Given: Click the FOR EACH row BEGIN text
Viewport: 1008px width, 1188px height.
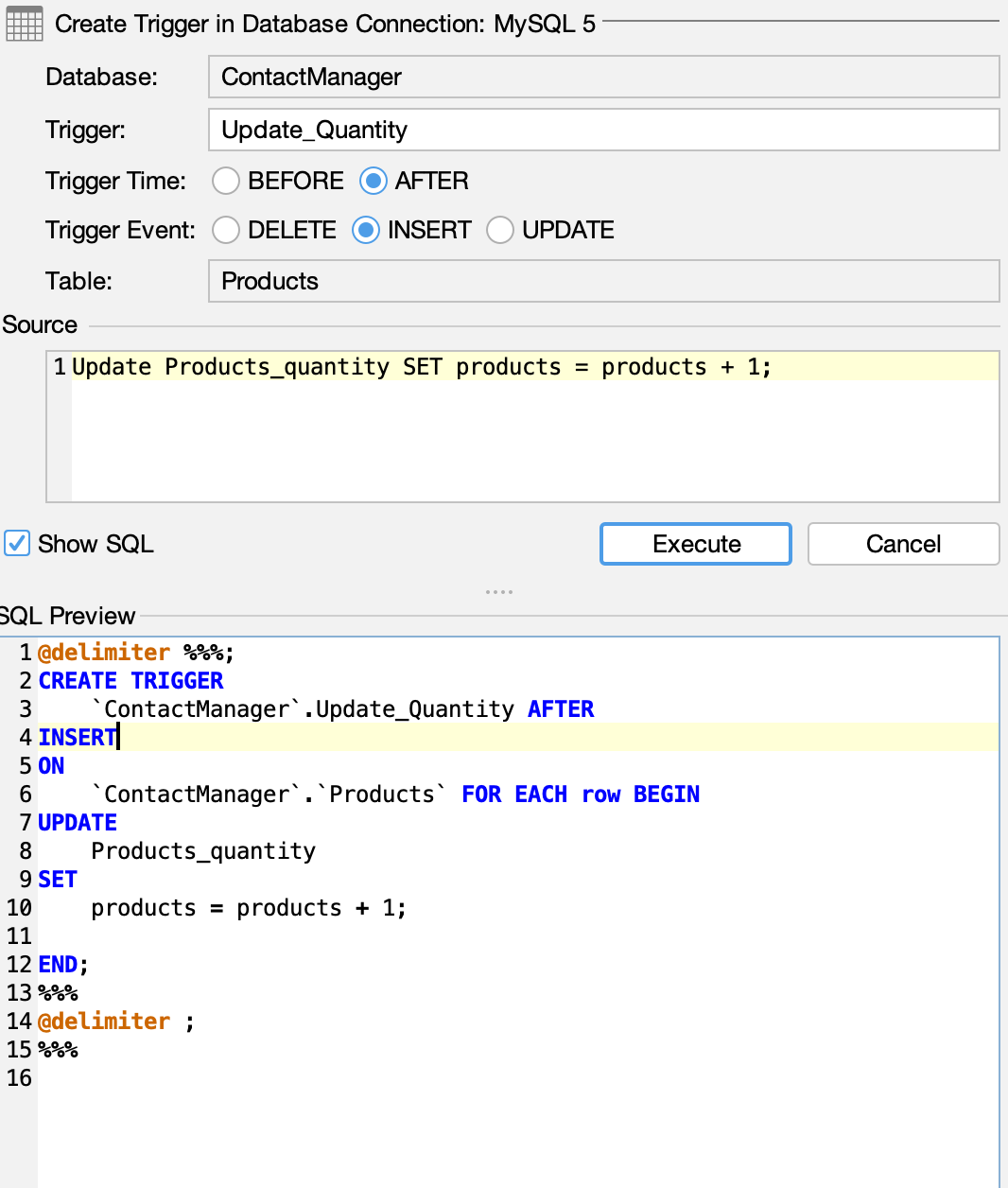Looking at the screenshot, I should click(x=580, y=795).
